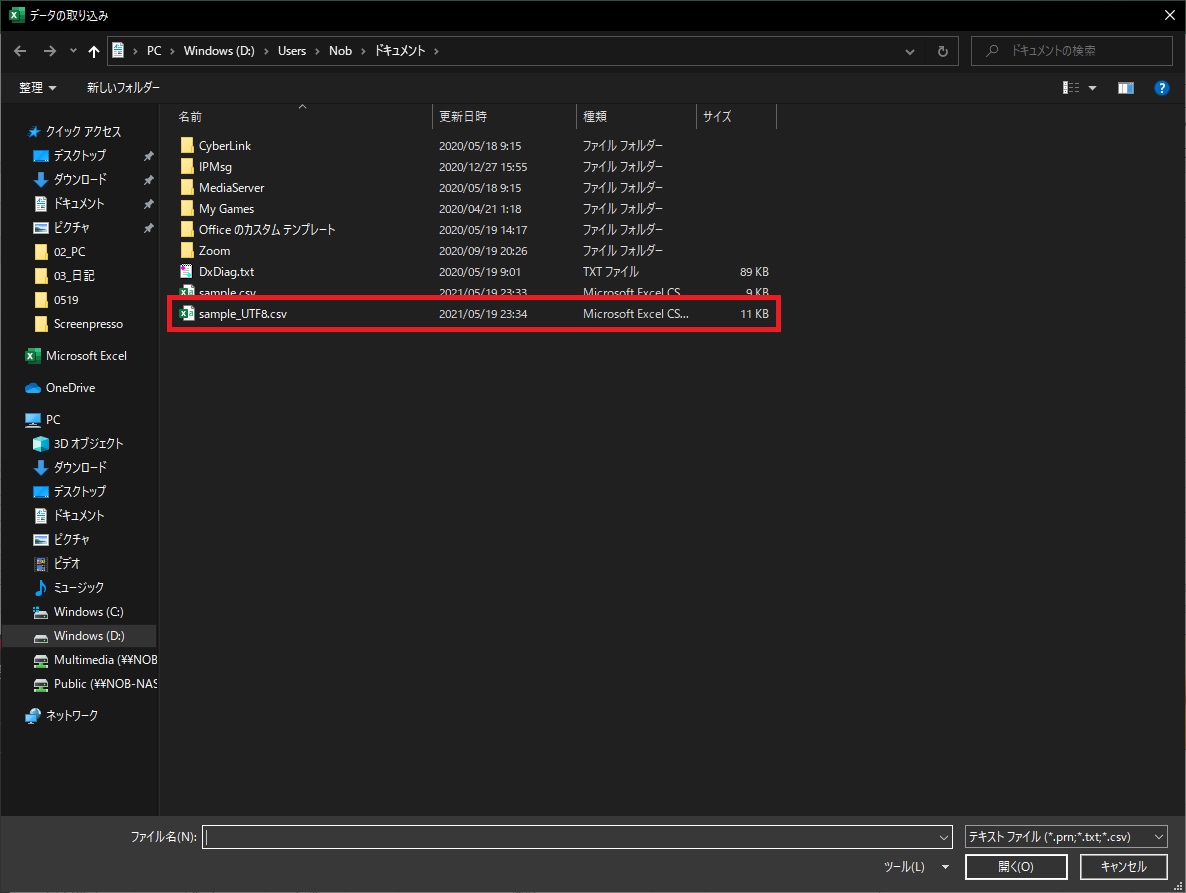
Task: Select the DxDiag.txt file
Action: tap(226, 272)
